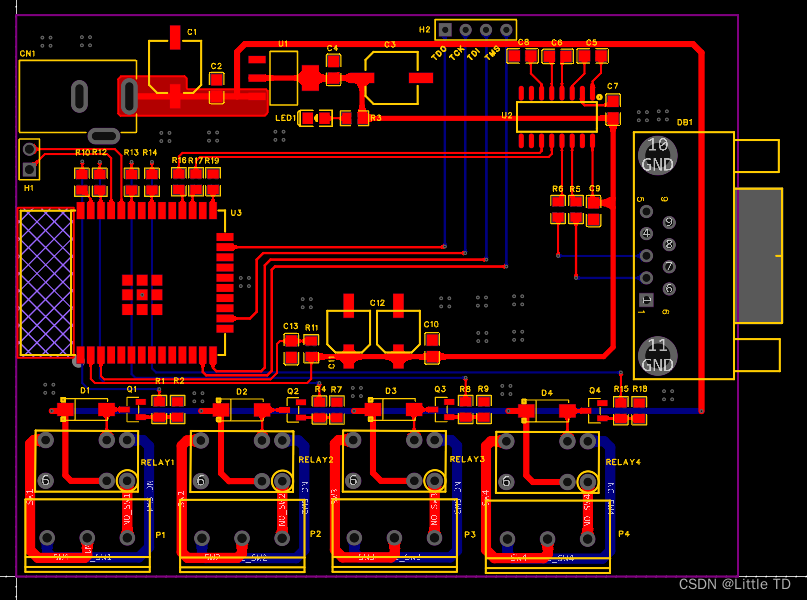Click the R13 resistor label
Screen dimensions: 807x600
click(131, 152)
